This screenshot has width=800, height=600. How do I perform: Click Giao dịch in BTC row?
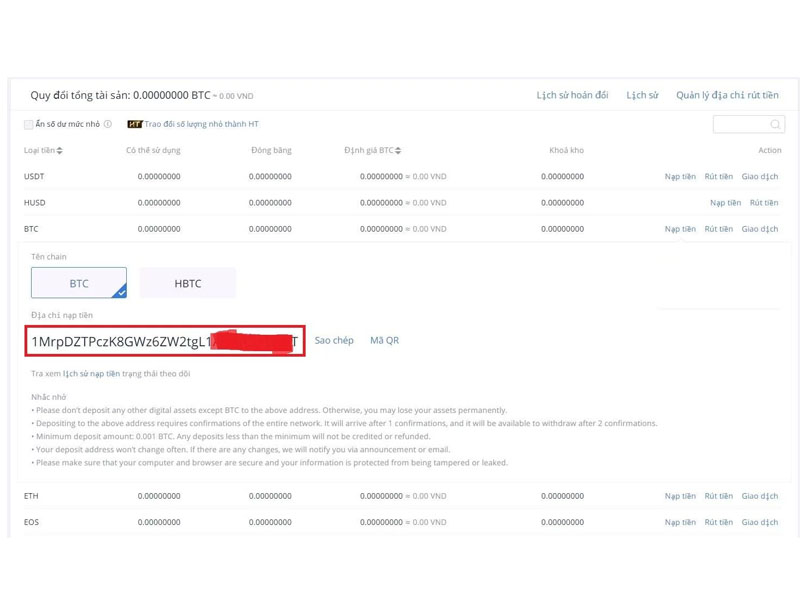click(760, 229)
